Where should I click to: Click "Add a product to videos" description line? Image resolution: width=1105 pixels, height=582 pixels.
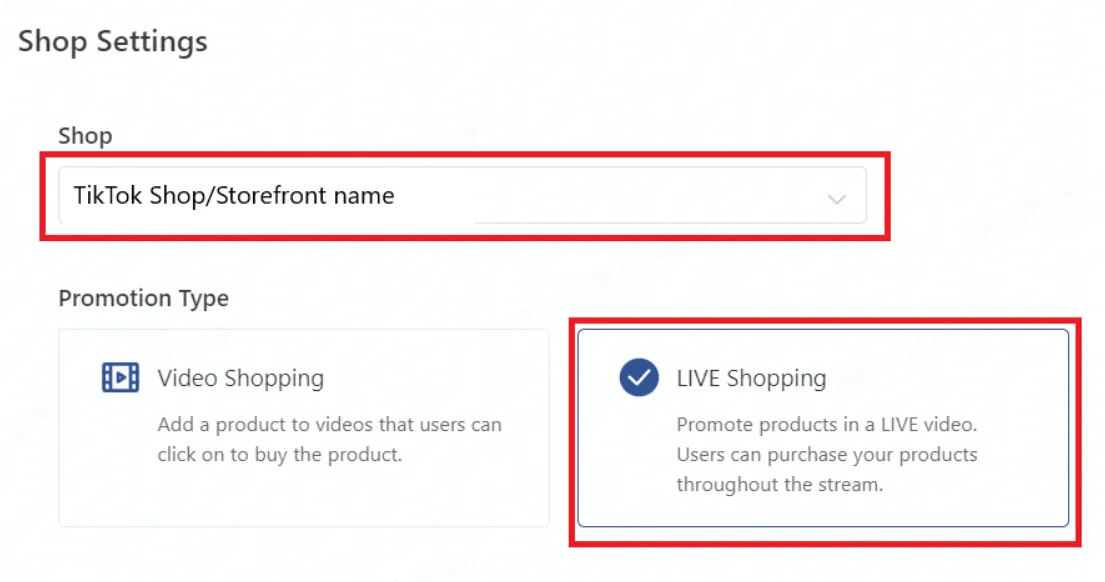pyautogui.click(x=330, y=425)
